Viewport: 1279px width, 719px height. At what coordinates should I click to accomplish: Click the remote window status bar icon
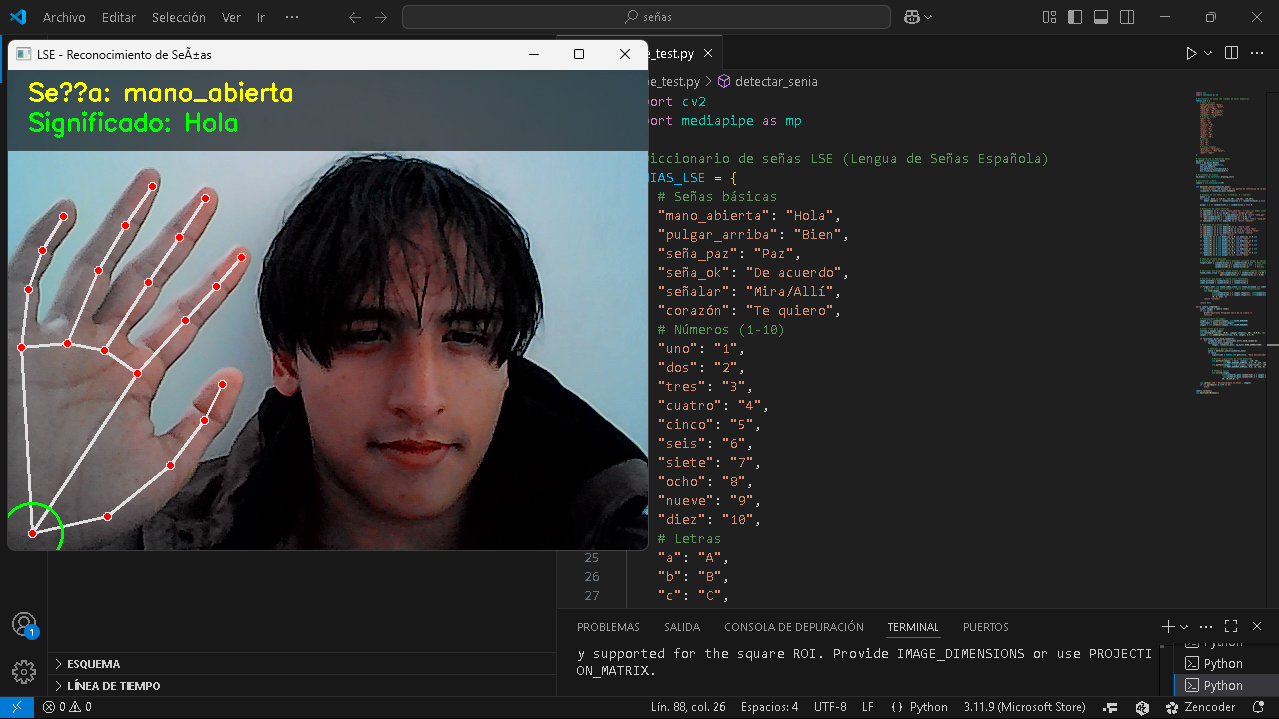pyautogui.click(x=17, y=707)
